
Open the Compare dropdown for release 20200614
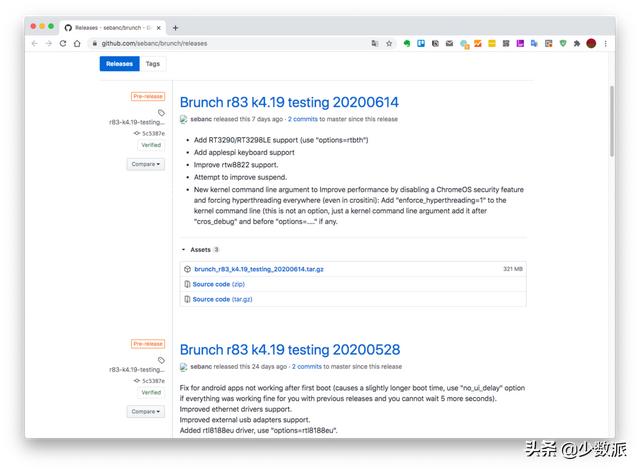pos(146,164)
